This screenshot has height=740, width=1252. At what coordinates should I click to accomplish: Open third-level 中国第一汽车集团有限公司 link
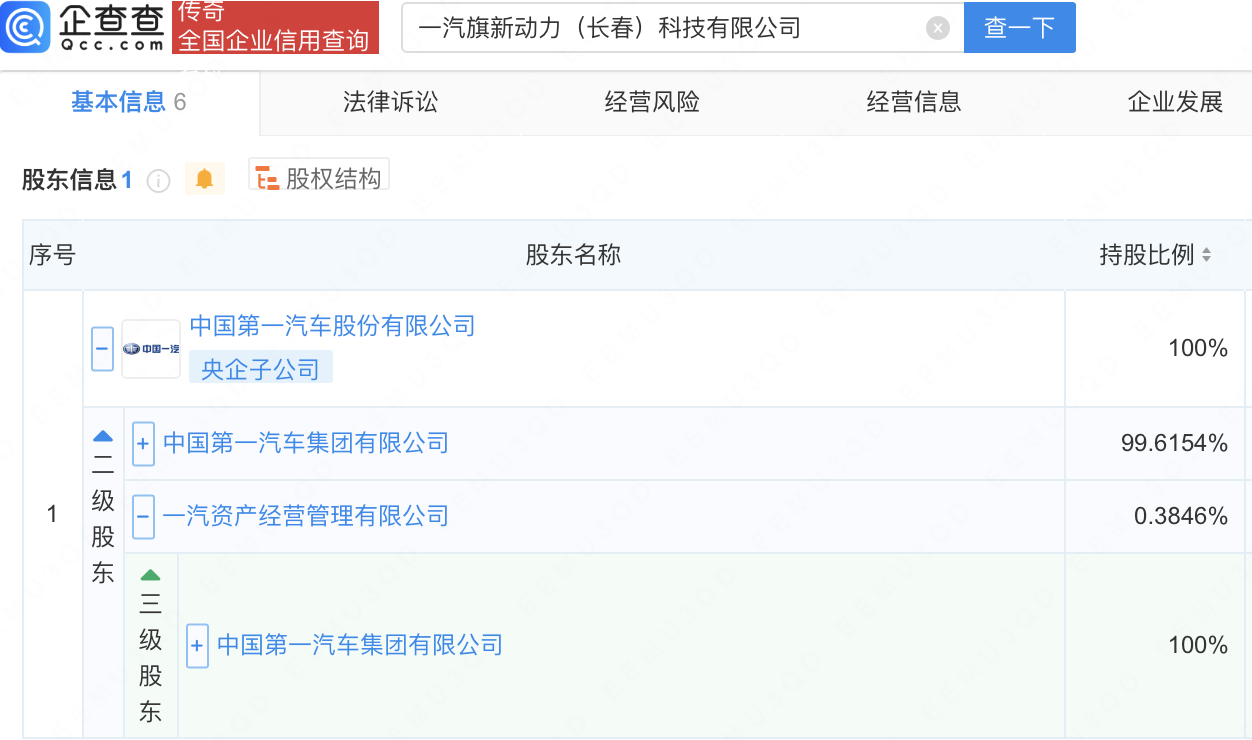[x=360, y=645]
